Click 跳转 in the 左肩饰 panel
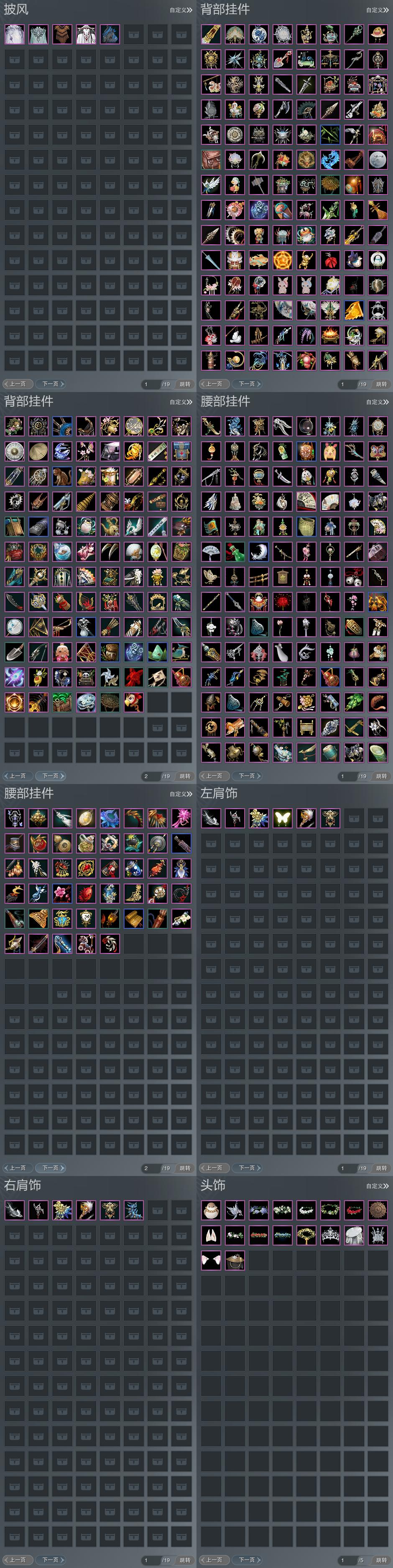Viewport: 393px width, 1568px height. coord(381,1168)
